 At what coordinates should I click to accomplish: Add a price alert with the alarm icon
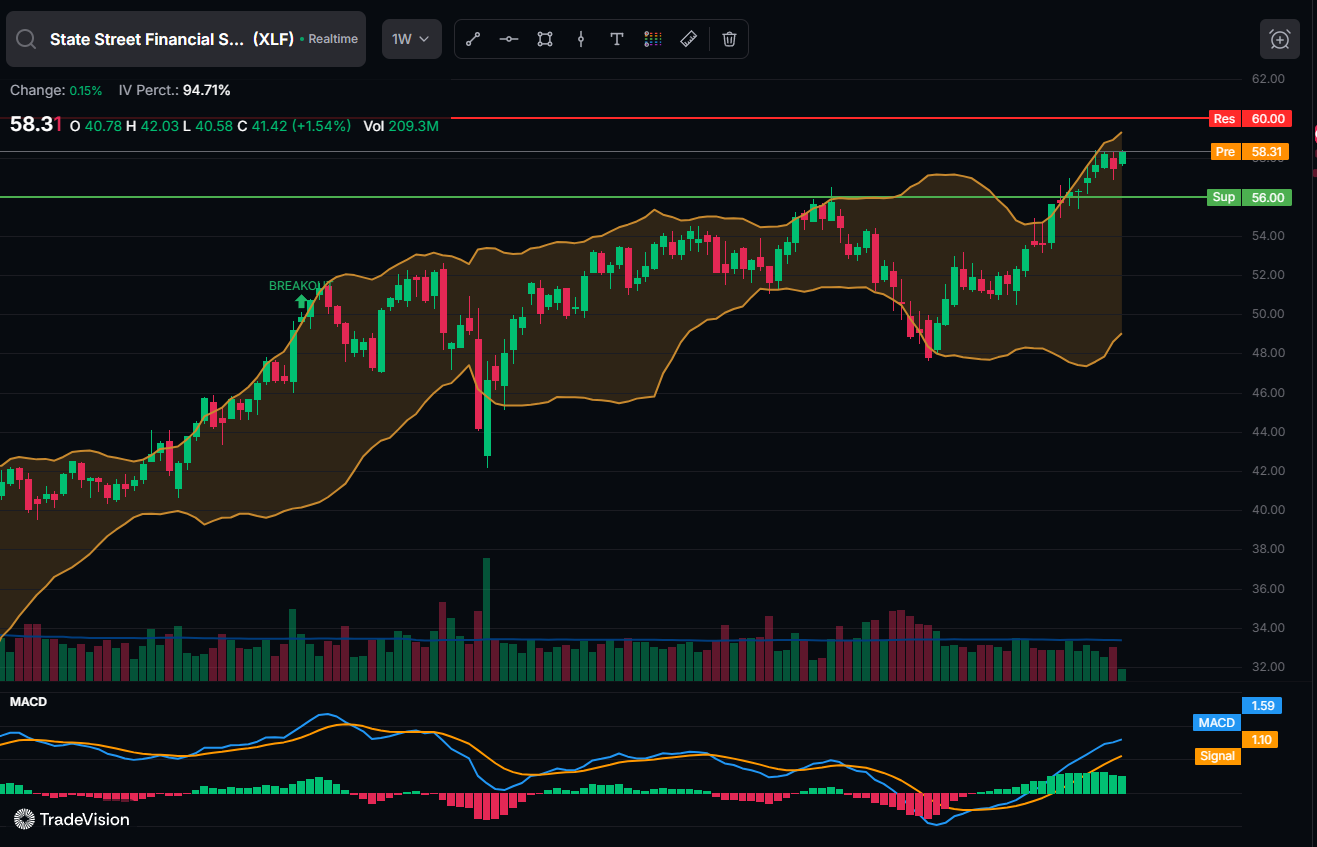point(1280,39)
